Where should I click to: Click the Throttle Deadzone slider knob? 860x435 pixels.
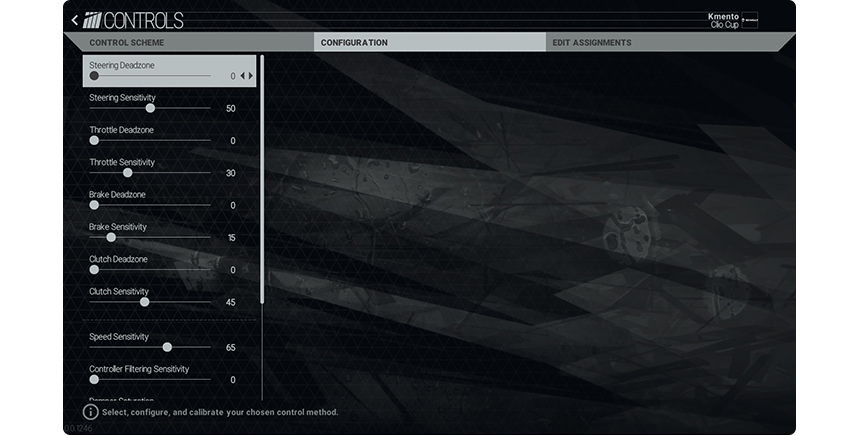coord(94,141)
